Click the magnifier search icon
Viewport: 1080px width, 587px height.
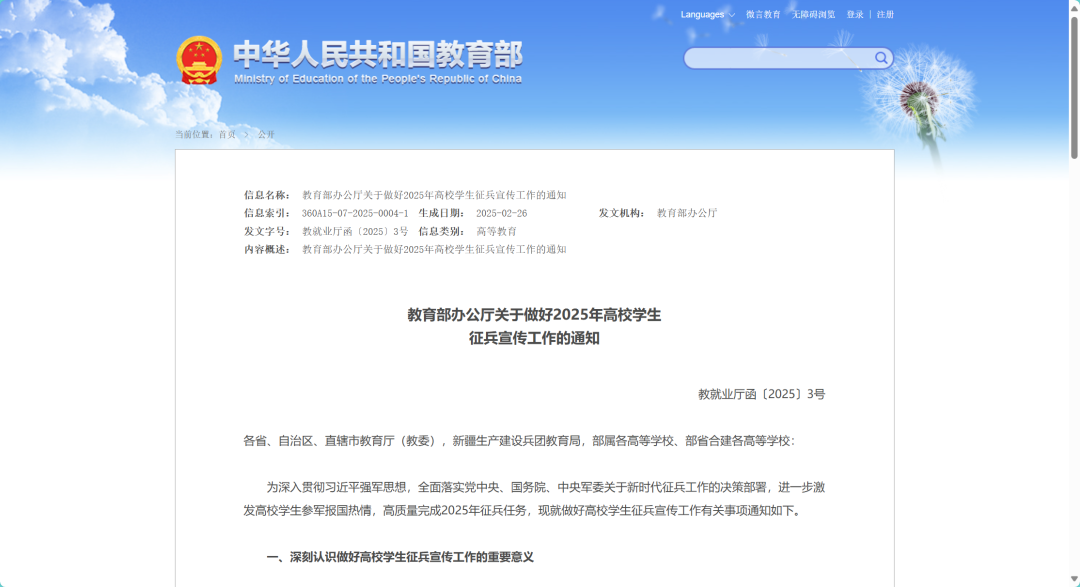click(881, 58)
